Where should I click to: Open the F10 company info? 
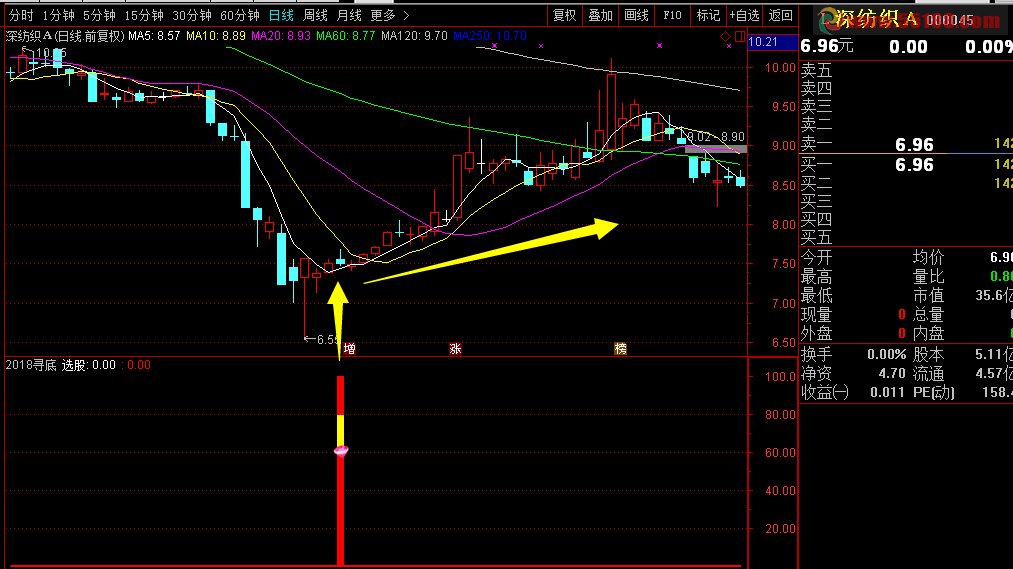[x=672, y=15]
